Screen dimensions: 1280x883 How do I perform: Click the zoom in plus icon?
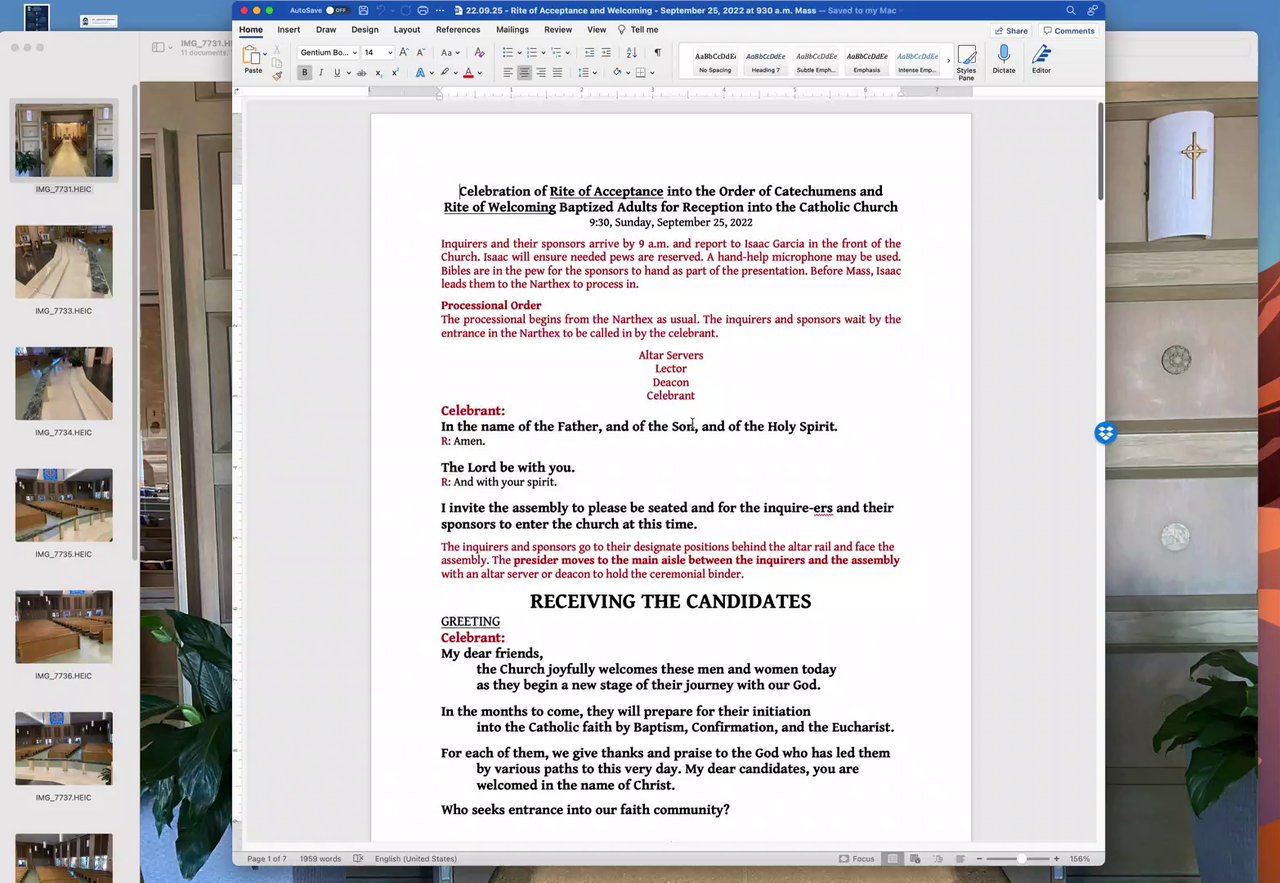tap(1056, 859)
